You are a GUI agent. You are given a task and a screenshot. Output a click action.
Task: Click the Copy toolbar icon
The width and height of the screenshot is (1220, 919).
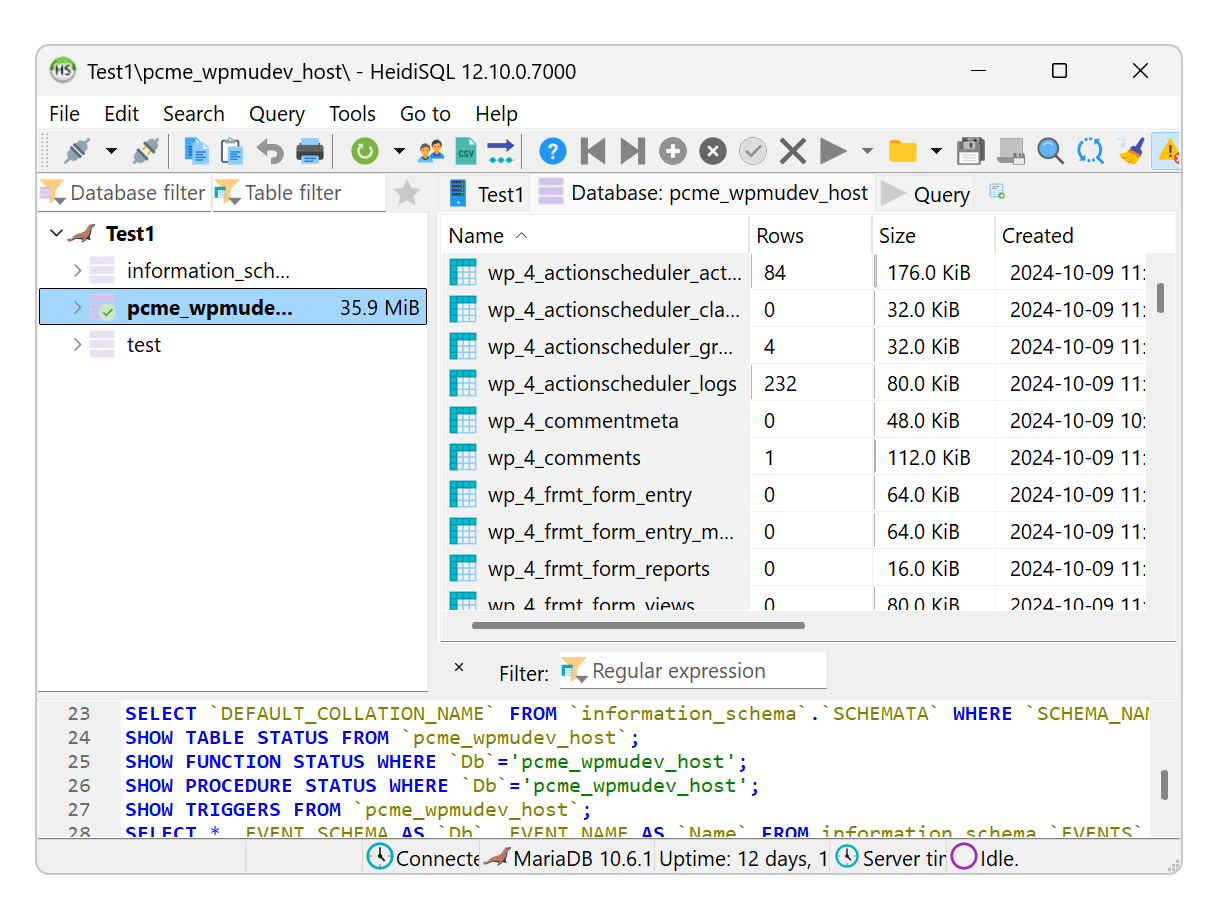(196, 152)
